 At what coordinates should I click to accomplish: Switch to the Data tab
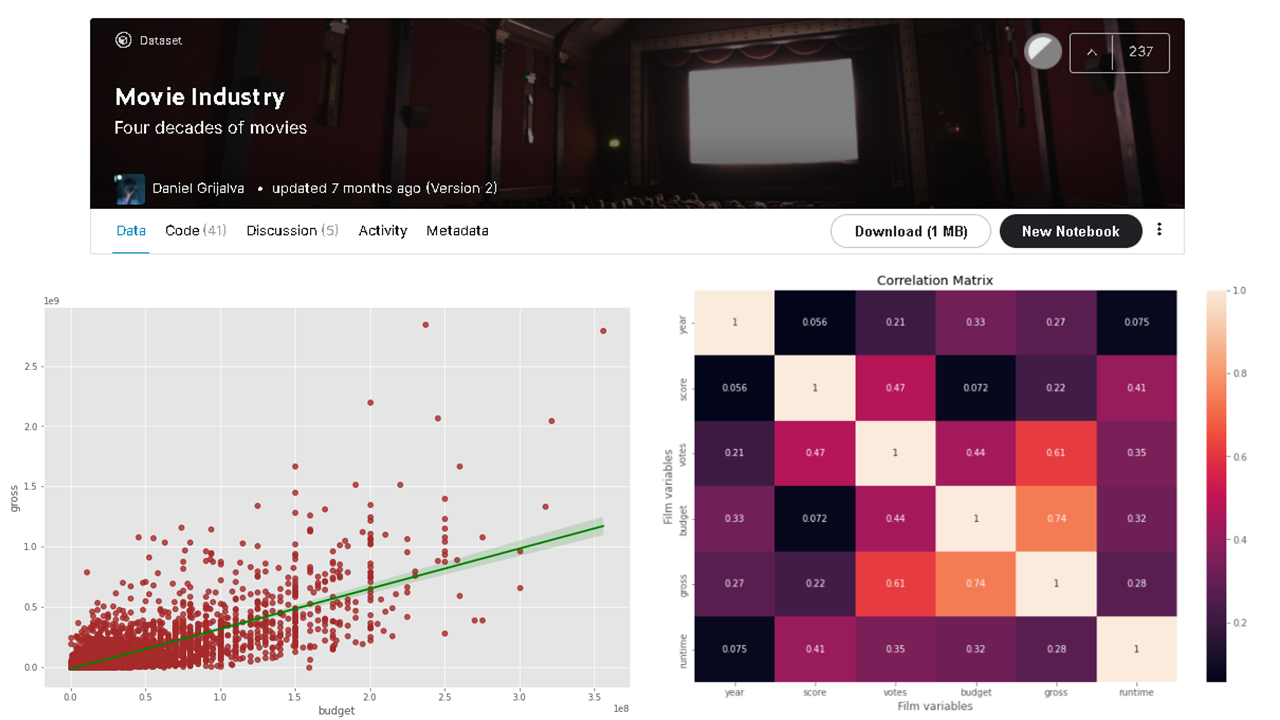tap(131, 231)
